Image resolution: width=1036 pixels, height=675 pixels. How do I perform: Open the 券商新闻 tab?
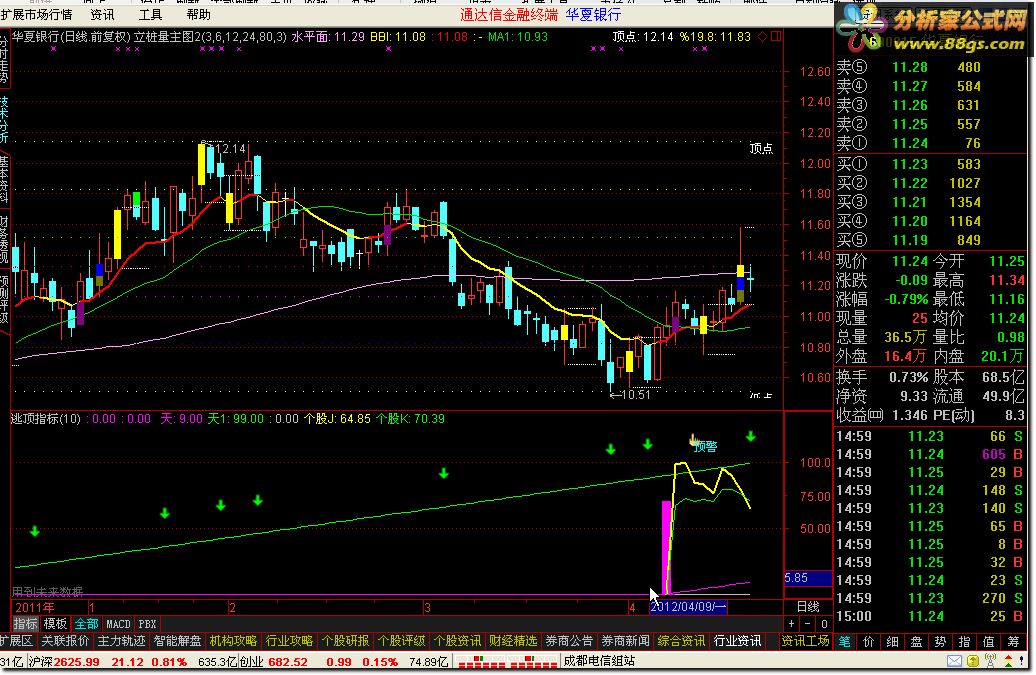(626, 641)
